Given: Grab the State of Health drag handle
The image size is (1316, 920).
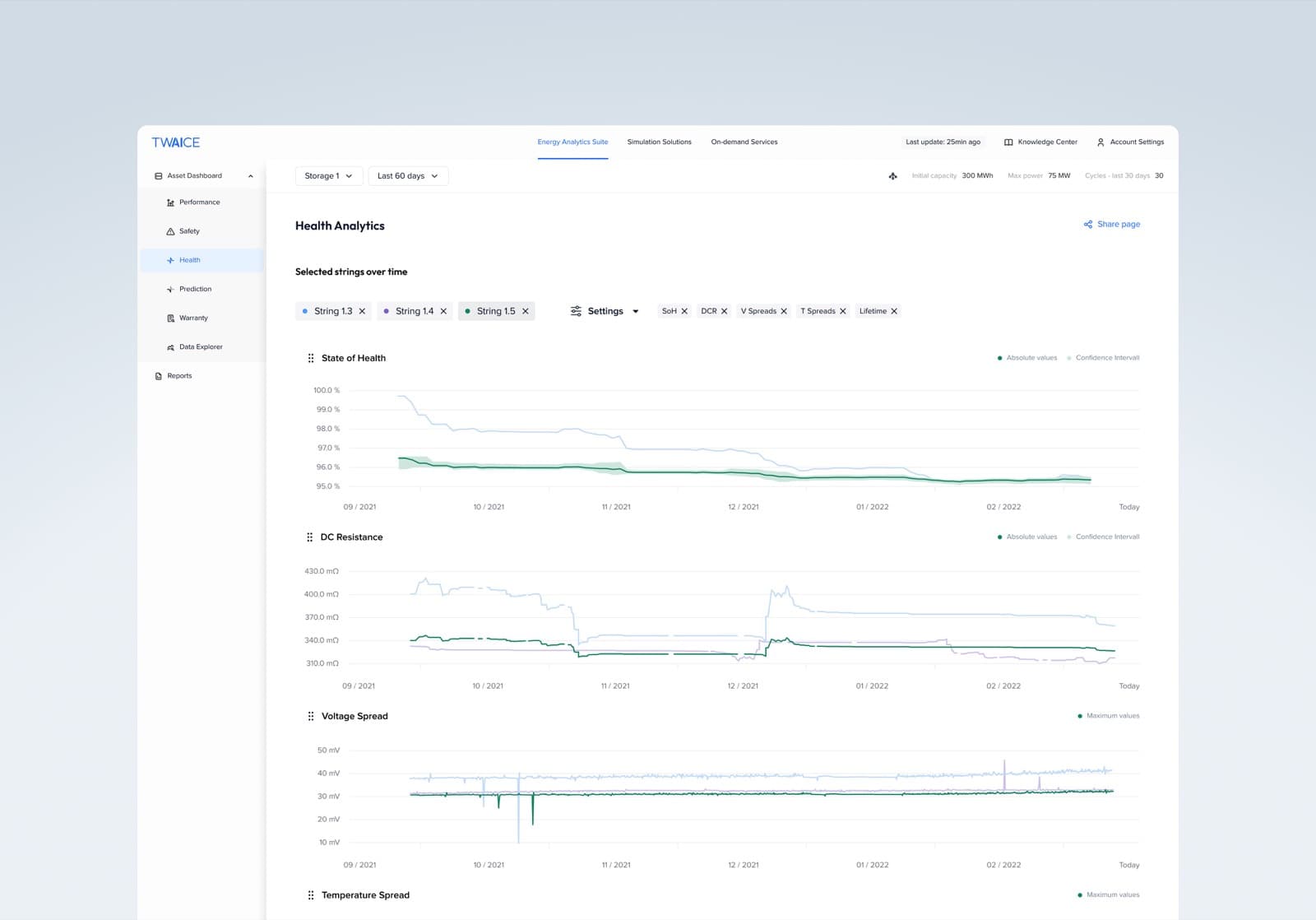Looking at the screenshot, I should coord(310,358).
